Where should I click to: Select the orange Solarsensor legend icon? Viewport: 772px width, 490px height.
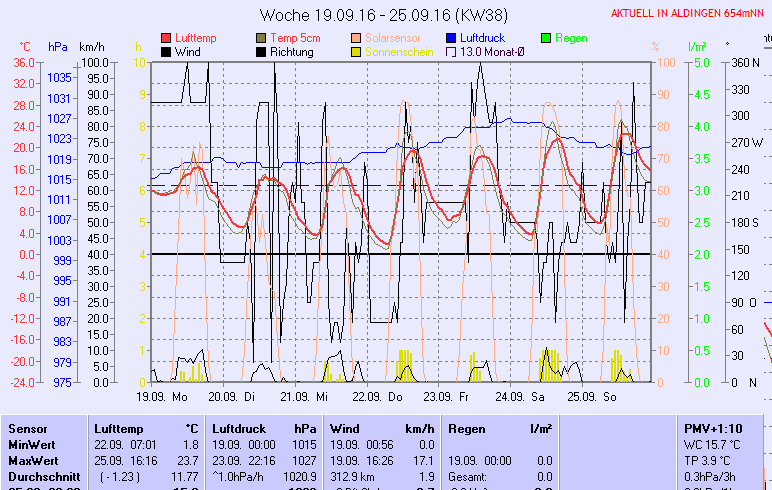click(x=357, y=38)
